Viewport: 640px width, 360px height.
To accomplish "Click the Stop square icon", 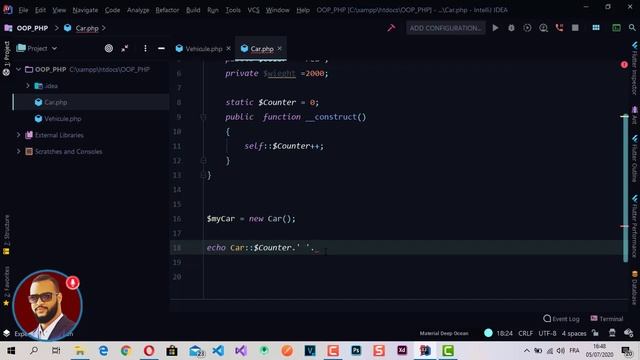I will 575,28.
